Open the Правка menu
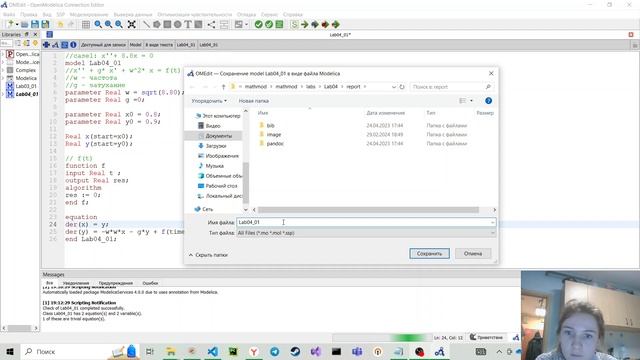This screenshot has width=640, height=360. [29, 14]
